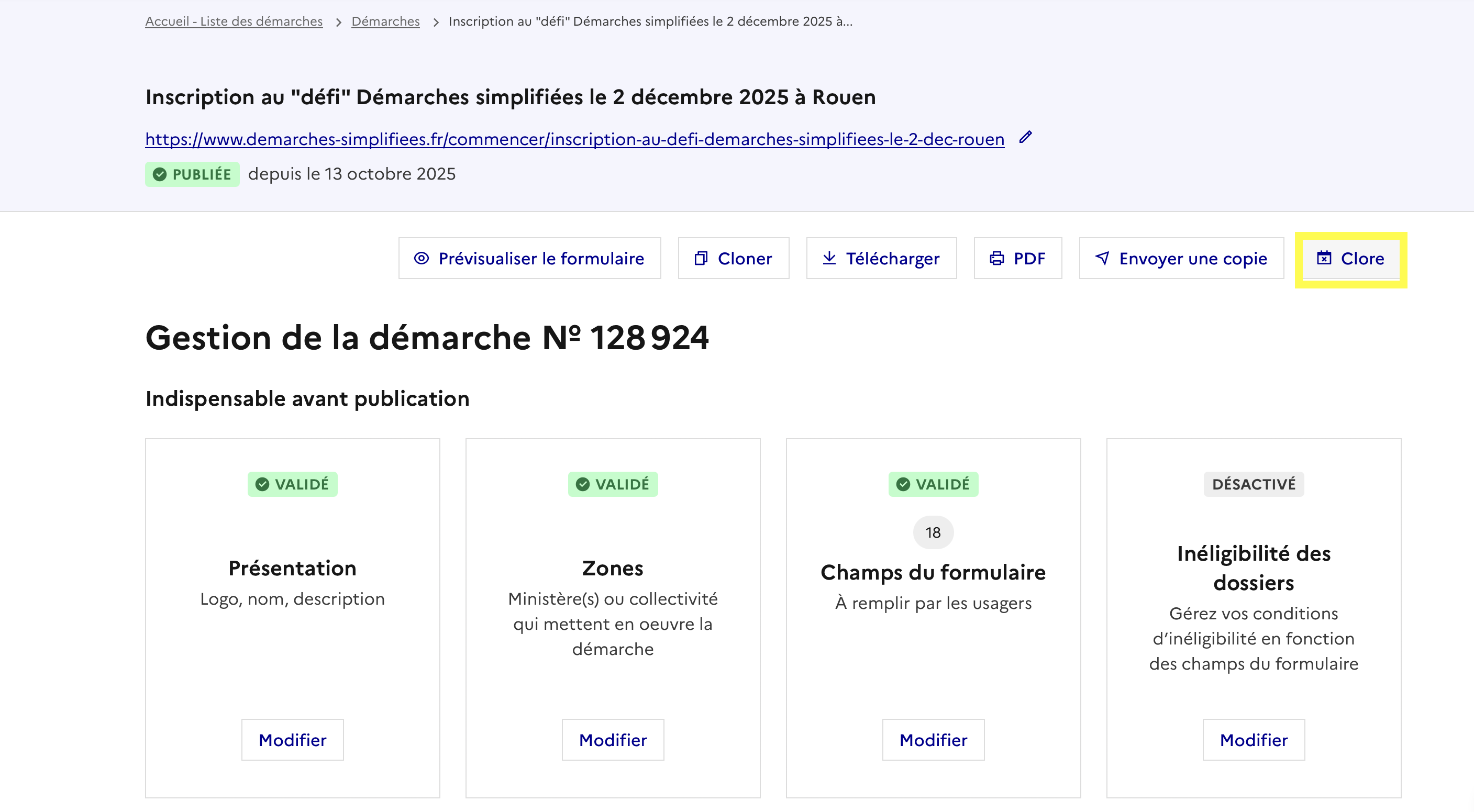
Task: Click the eye icon on Prévisualiser le formulaire
Action: point(421,258)
